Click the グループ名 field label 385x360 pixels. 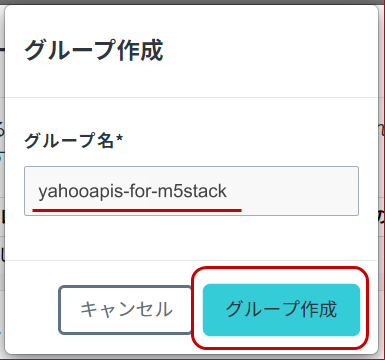click(69, 140)
